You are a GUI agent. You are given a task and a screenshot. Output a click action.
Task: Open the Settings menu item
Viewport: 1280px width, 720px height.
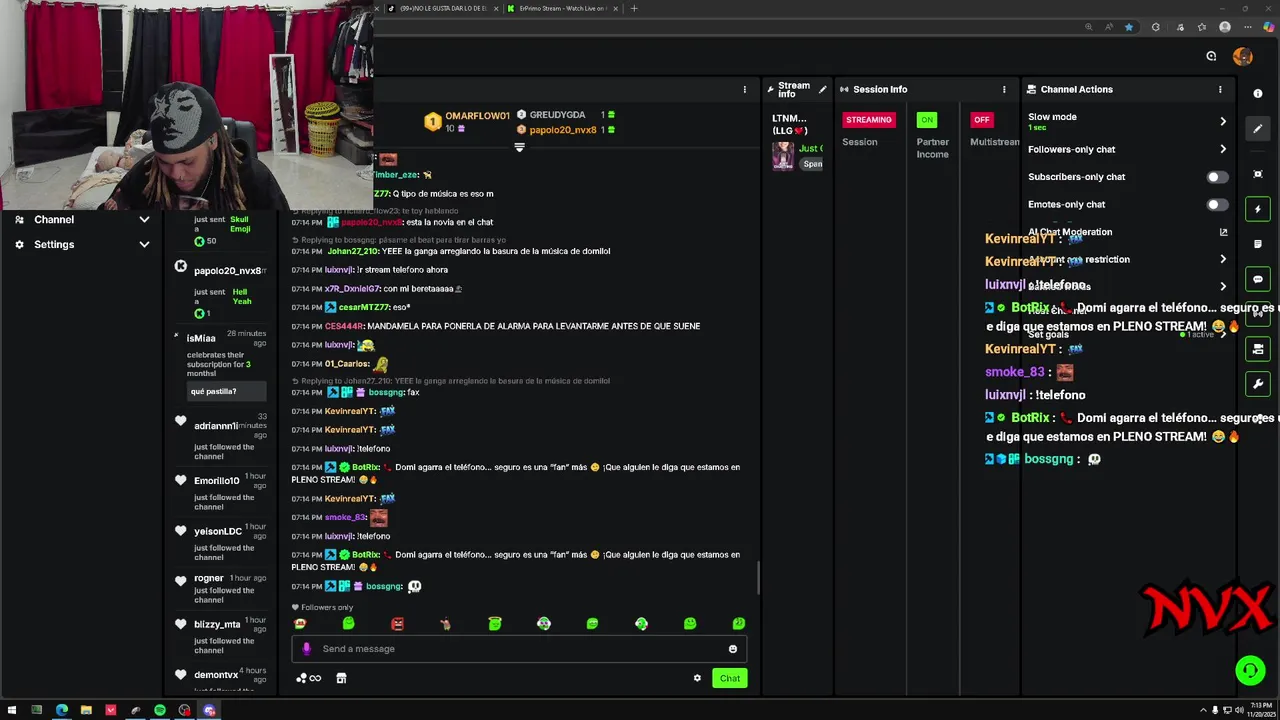(x=54, y=244)
